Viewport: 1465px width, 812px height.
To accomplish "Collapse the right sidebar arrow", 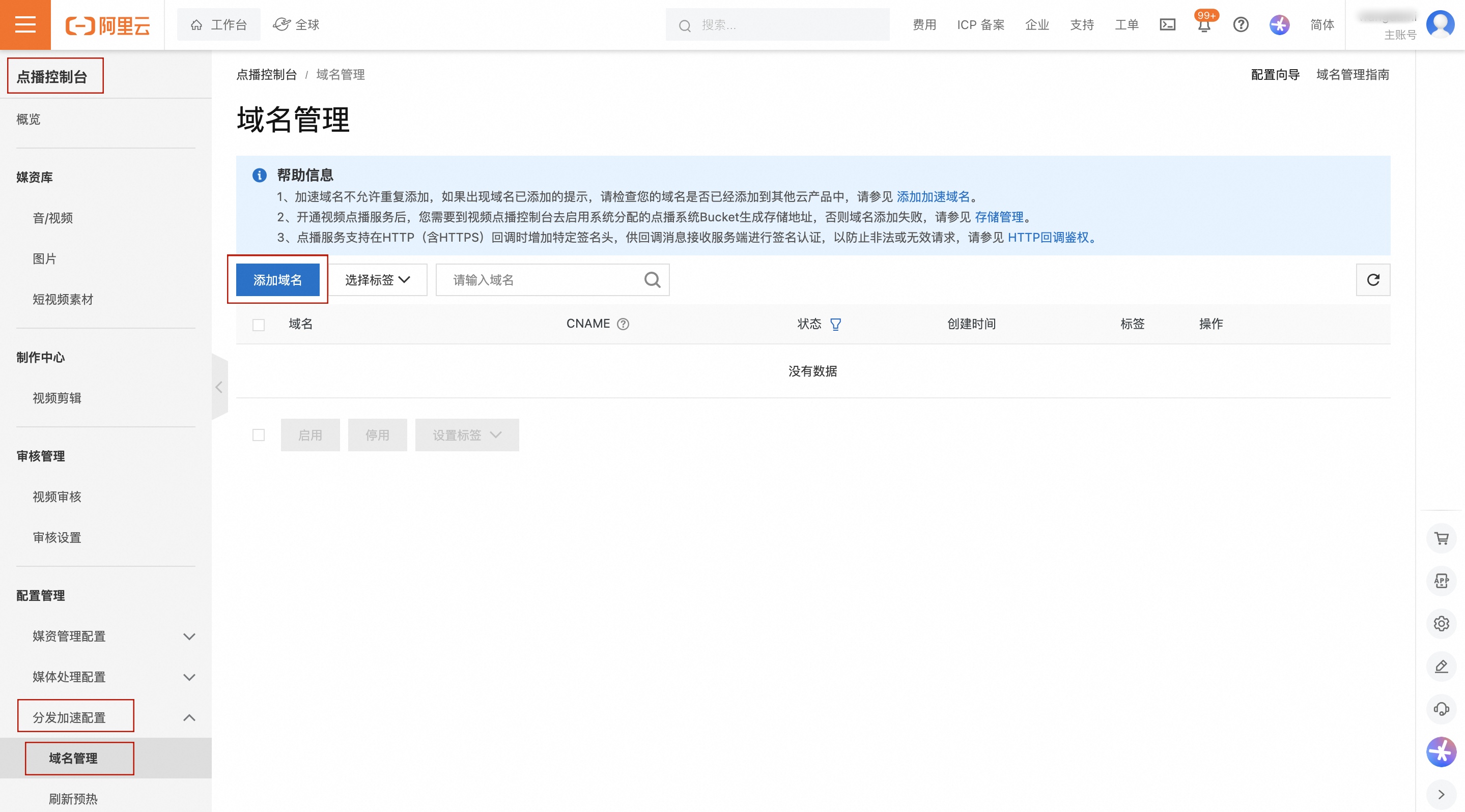I will coord(1441,794).
